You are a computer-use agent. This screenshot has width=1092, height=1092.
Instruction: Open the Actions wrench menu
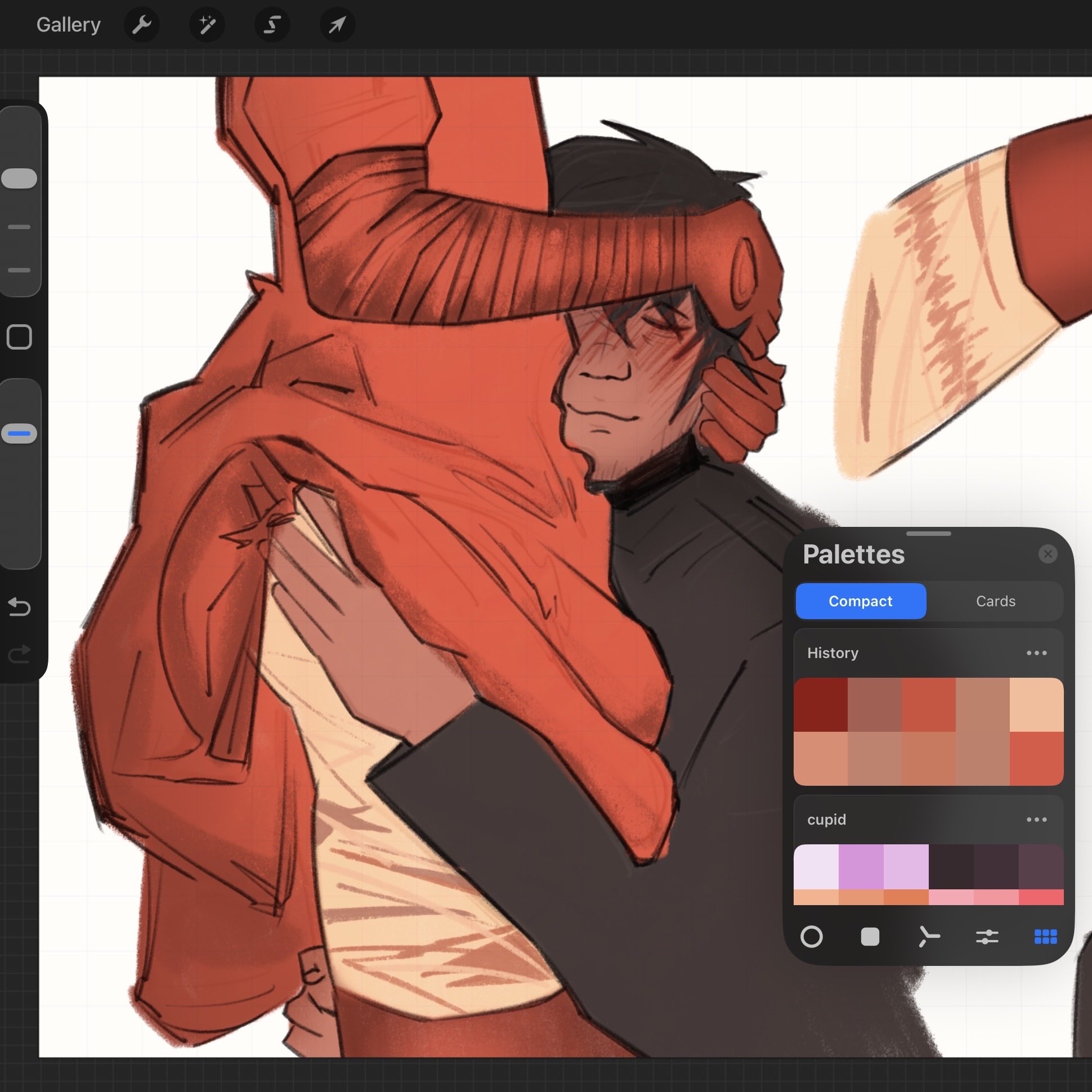click(x=141, y=25)
